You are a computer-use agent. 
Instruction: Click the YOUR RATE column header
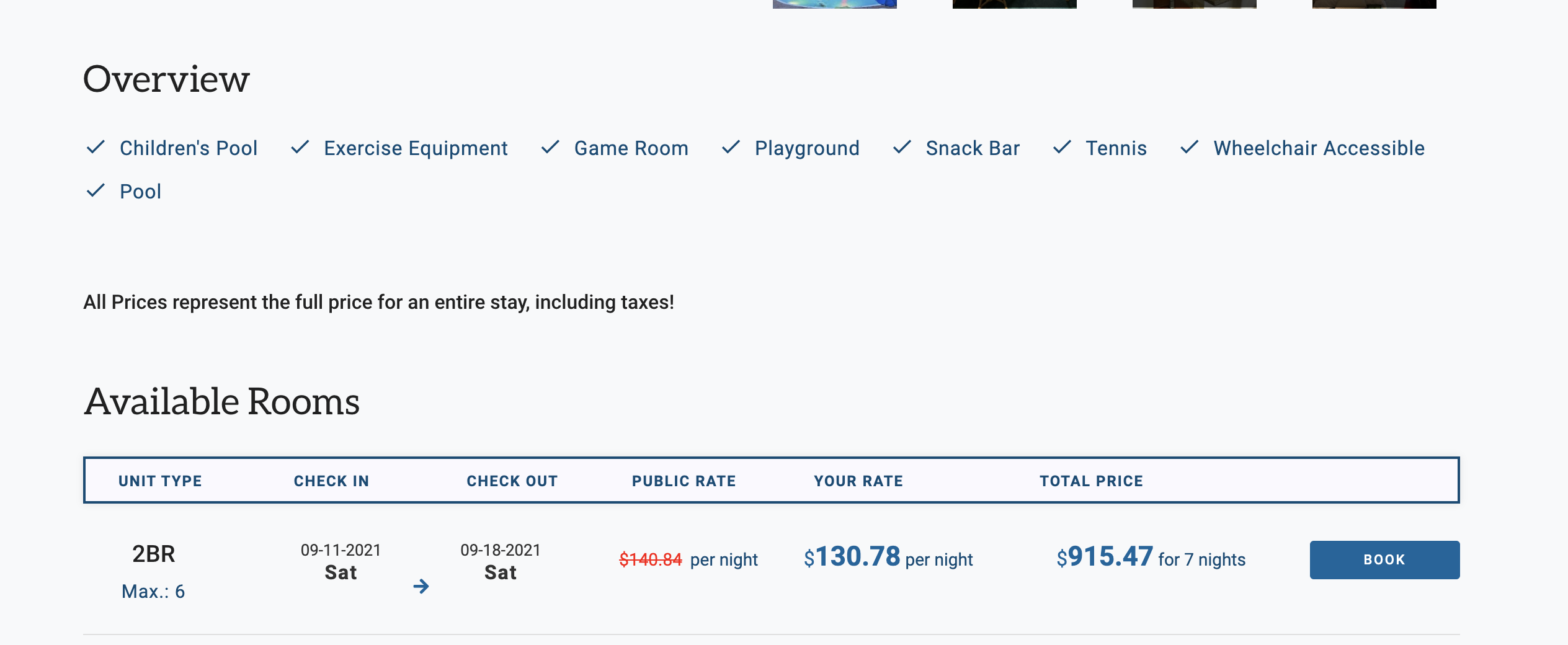click(858, 481)
